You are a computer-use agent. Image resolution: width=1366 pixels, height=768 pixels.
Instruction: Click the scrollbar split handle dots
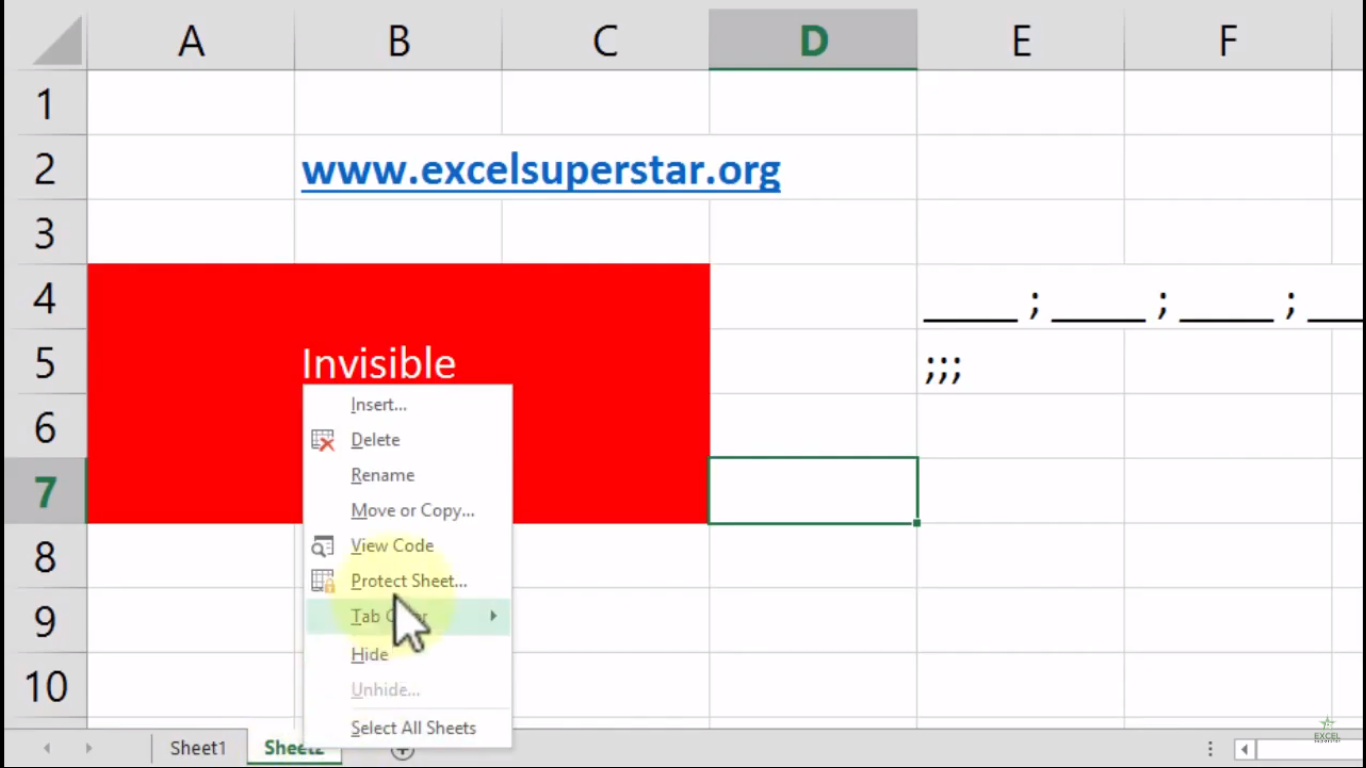[x=1210, y=749]
